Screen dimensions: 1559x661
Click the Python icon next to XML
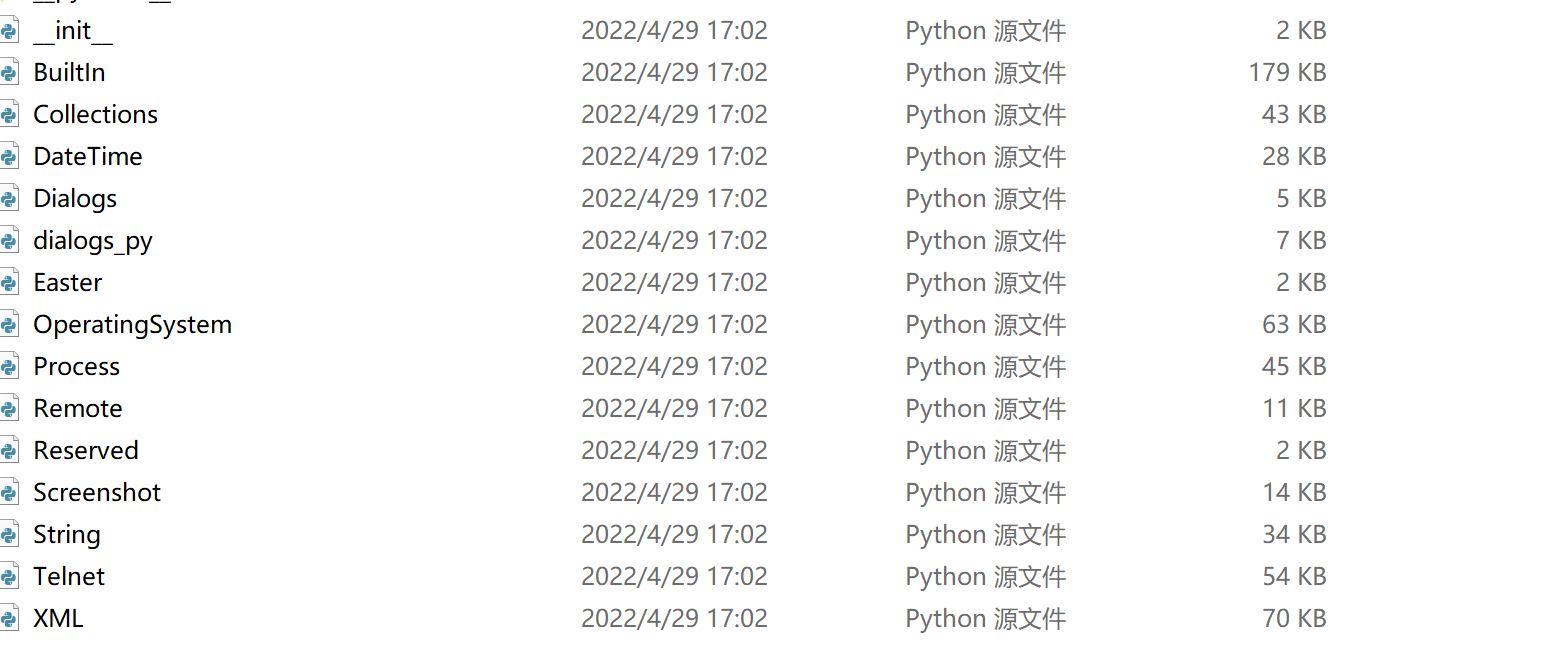pyautogui.click(x=9, y=619)
